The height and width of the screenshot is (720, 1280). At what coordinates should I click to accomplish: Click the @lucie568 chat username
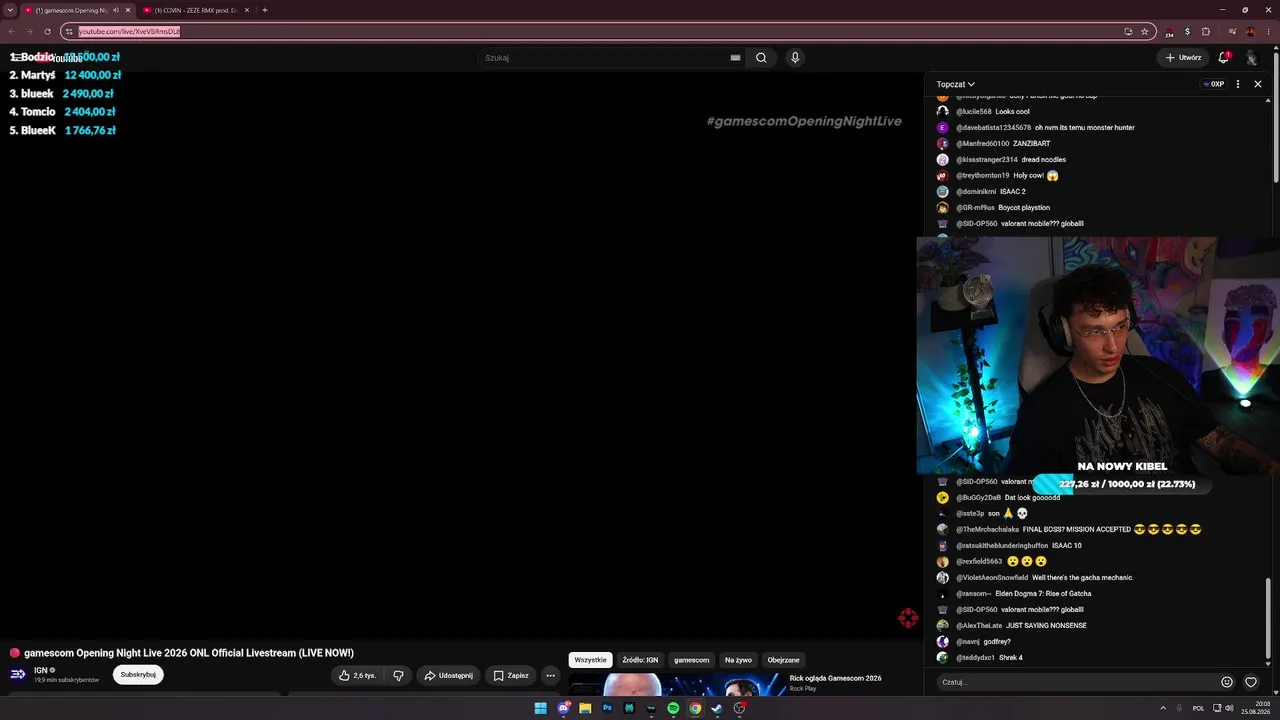tap(974, 112)
